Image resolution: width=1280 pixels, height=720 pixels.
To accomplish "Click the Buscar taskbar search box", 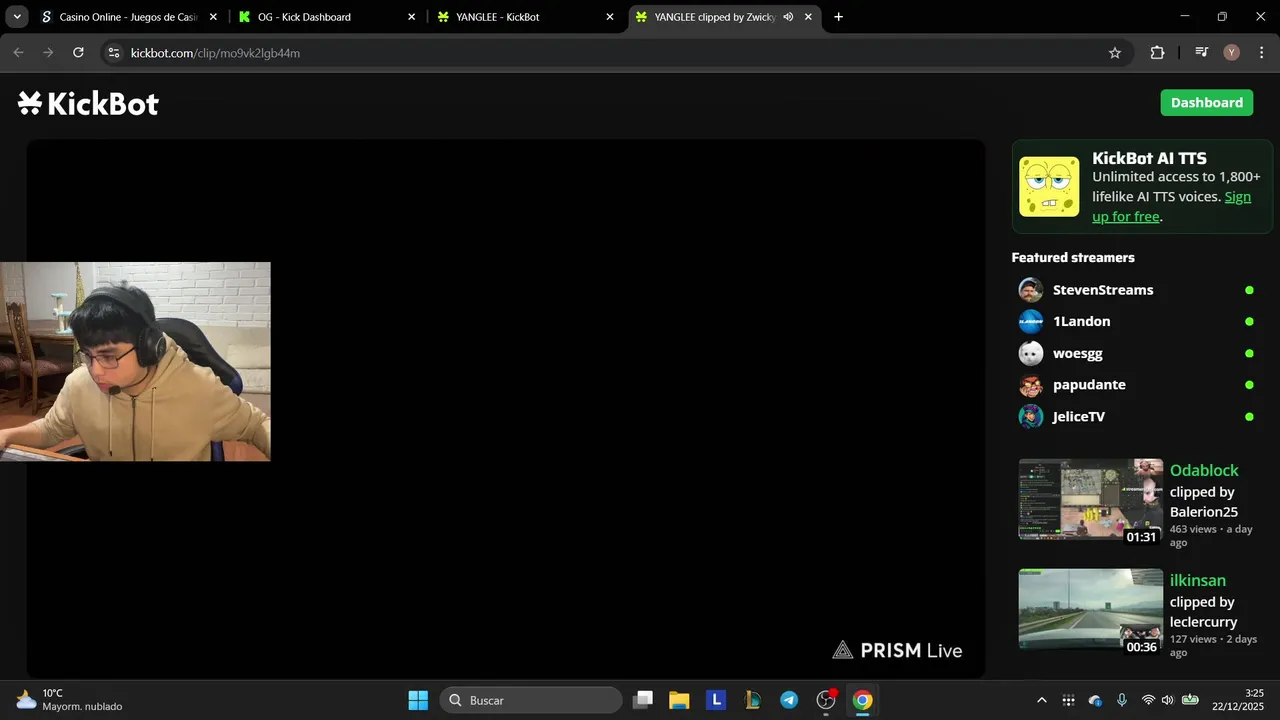I will [531, 700].
